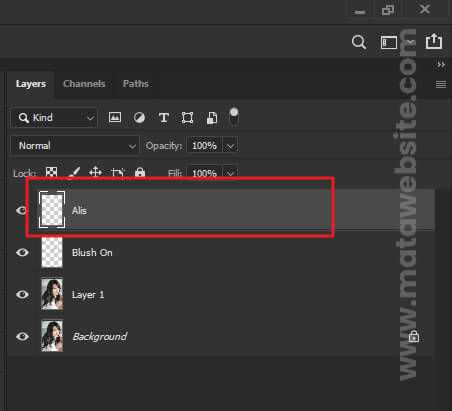Screen dimensions: 452x411
Task: Lock position move icon
Action: (95, 172)
